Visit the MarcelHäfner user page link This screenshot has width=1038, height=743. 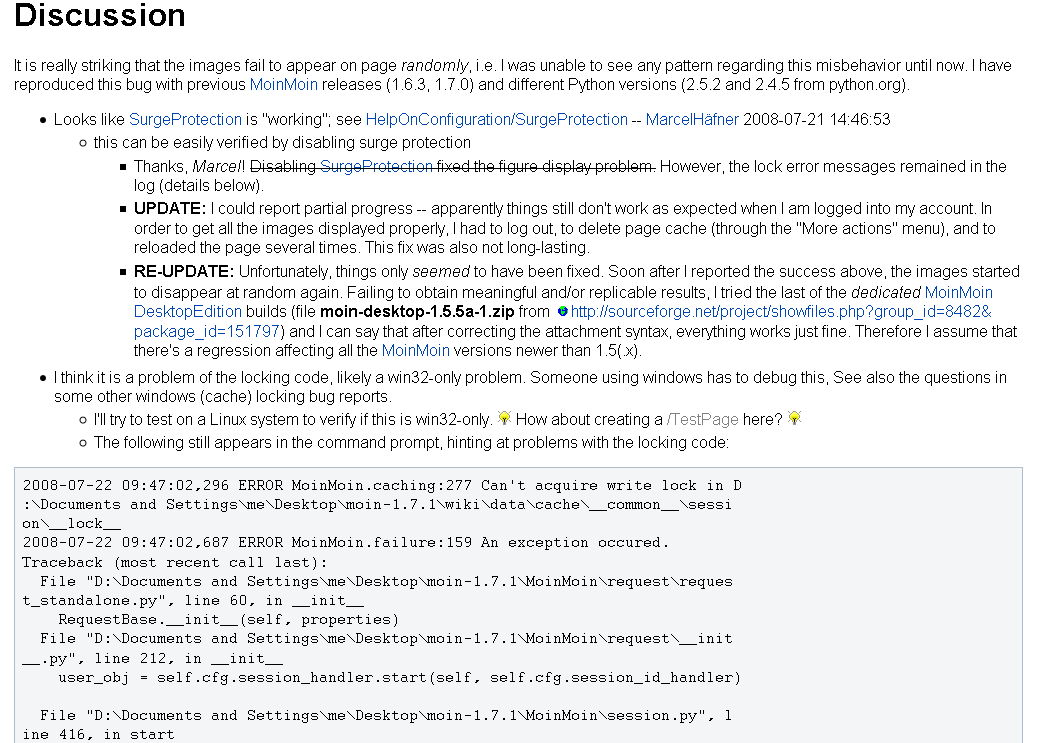click(692, 119)
